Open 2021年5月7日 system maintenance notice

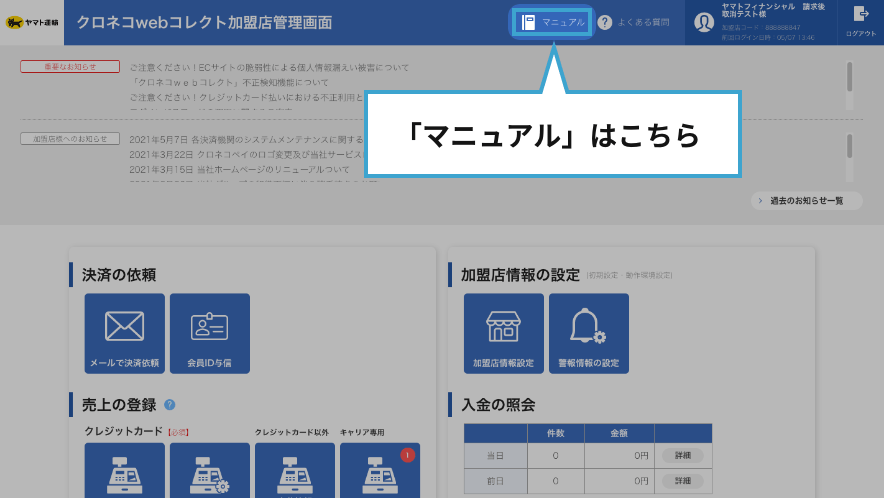tap(246, 139)
